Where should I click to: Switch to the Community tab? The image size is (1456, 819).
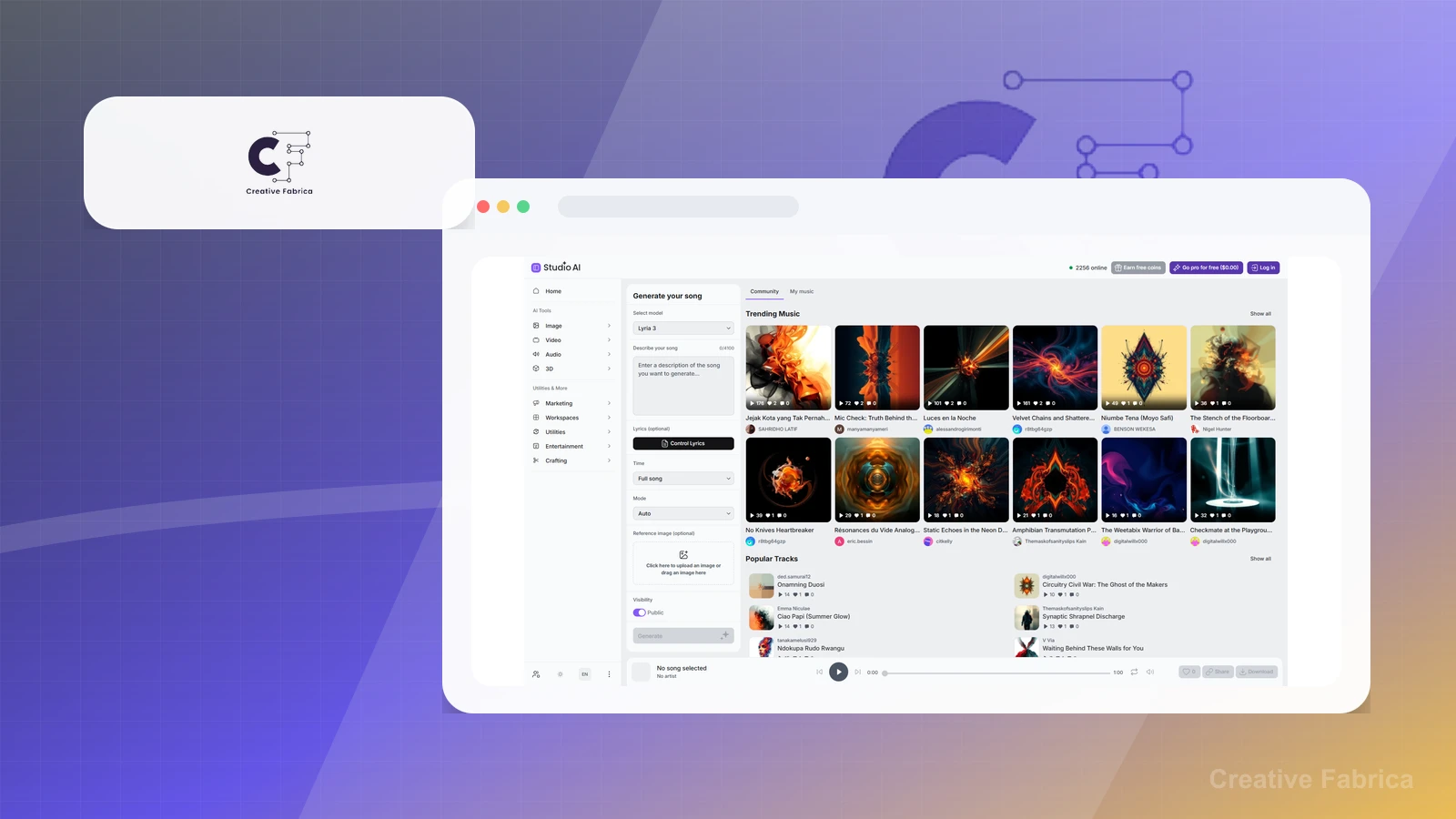[764, 291]
